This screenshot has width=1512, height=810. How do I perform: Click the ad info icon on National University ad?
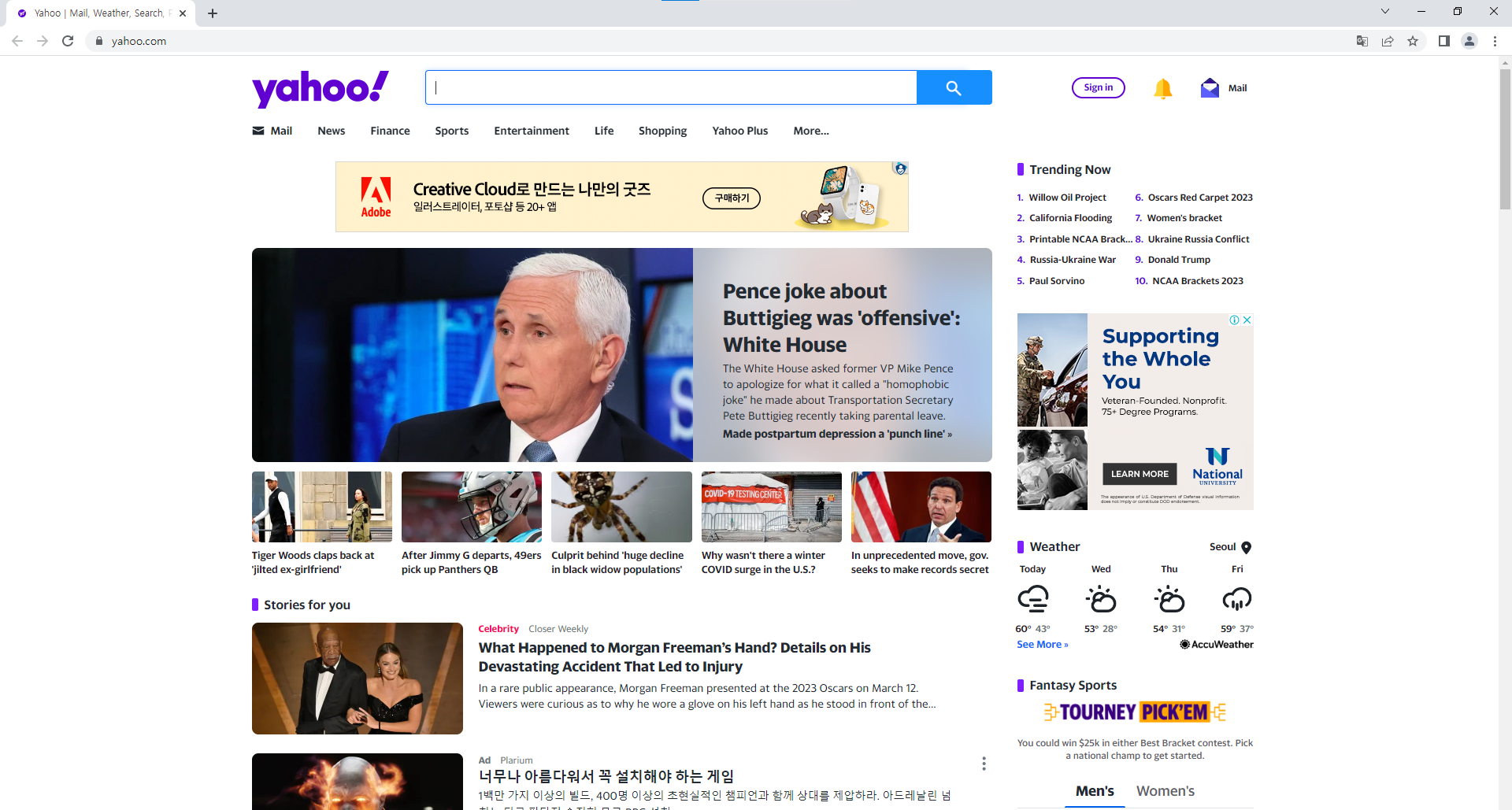click(x=1235, y=320)
